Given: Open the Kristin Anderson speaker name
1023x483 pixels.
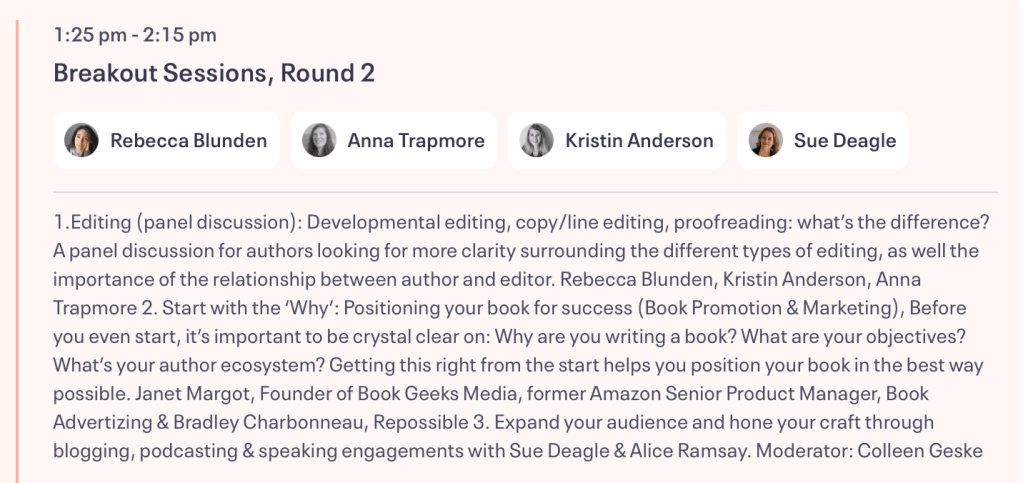Looking at the screenshot, I should point(639,140).
